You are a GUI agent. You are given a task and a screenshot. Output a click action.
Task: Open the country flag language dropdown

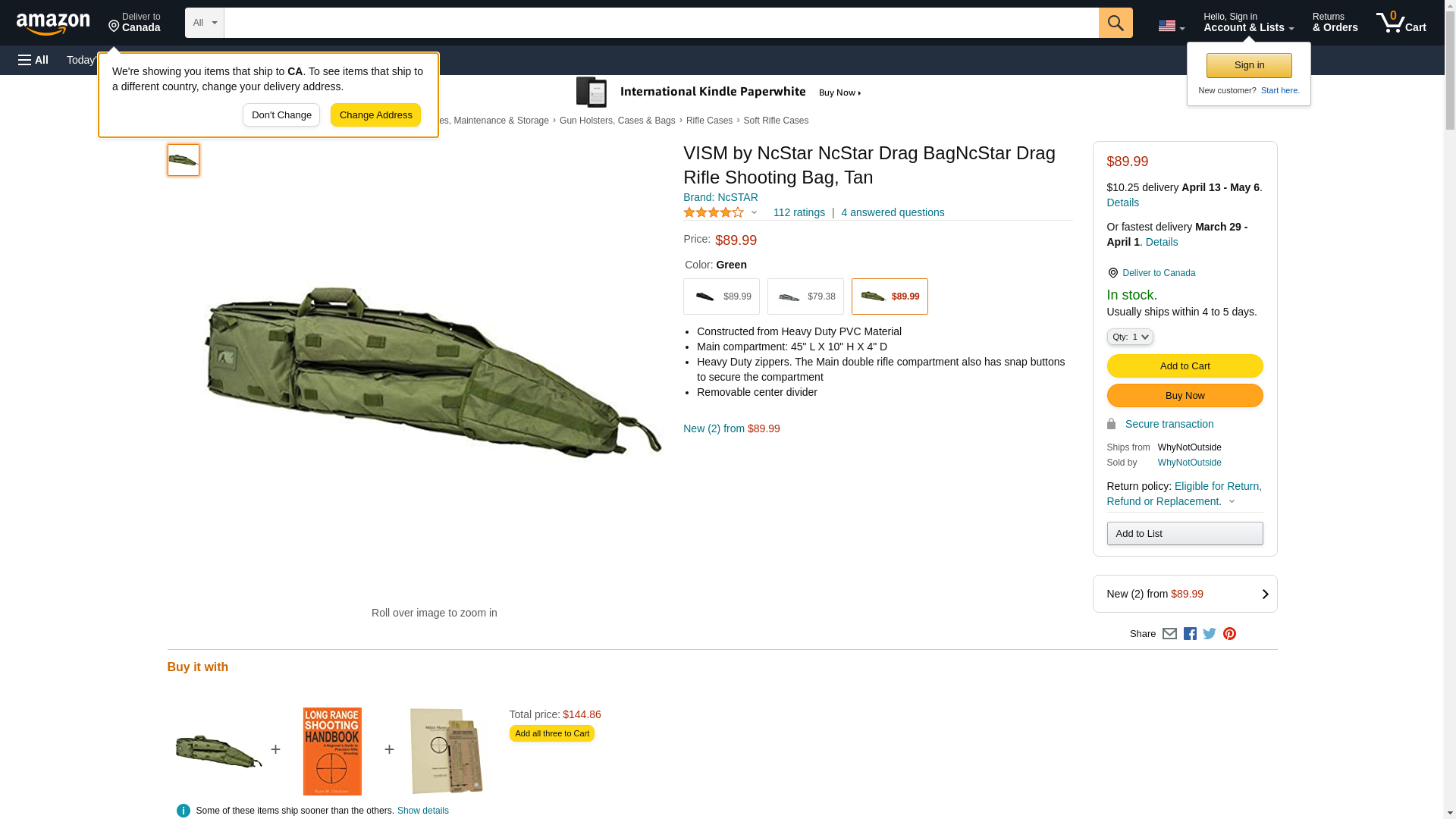tap(1171, 26)
